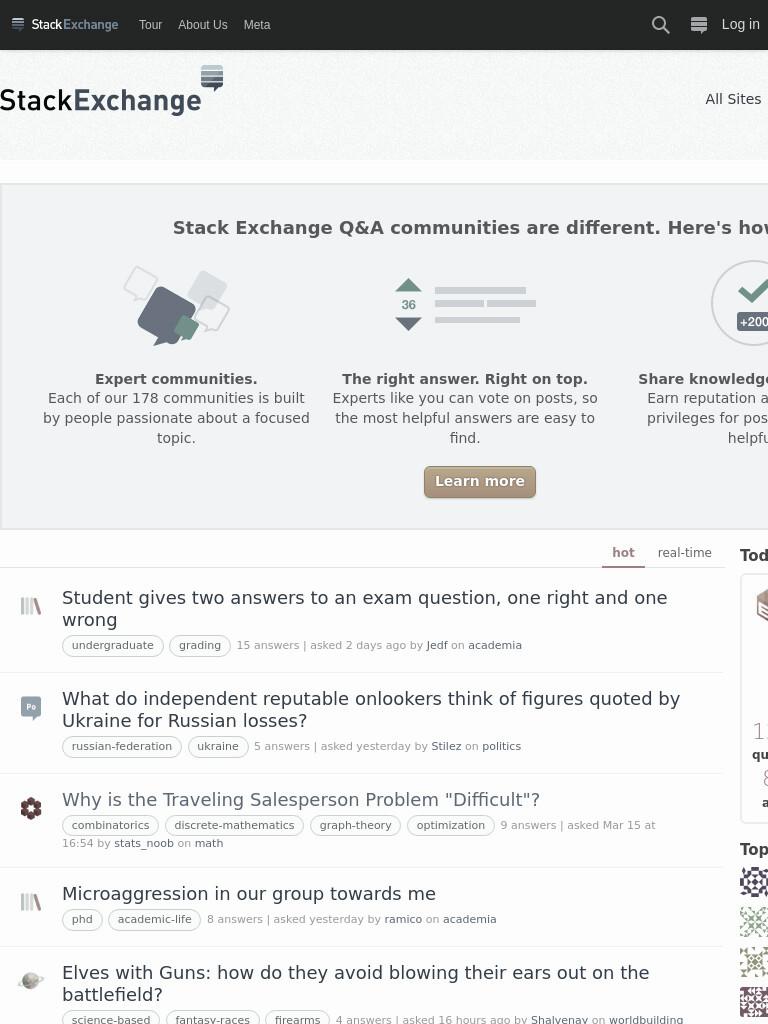Click the math site icon beside Traveling Salesperson
The image size is (768, 1024).
[x=31, y=808]
